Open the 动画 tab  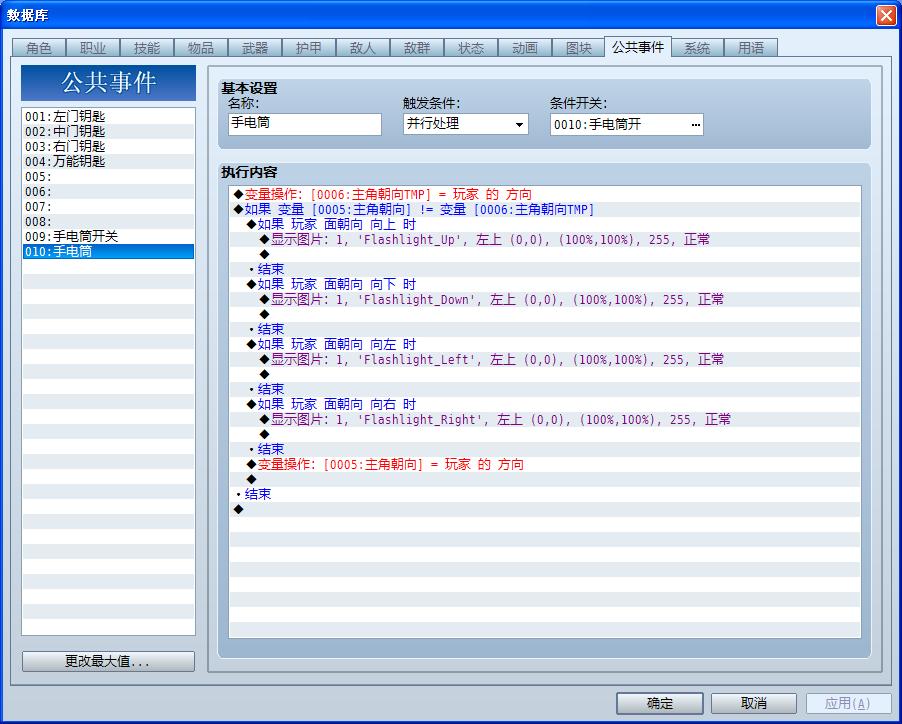click(x=525, y=48)
